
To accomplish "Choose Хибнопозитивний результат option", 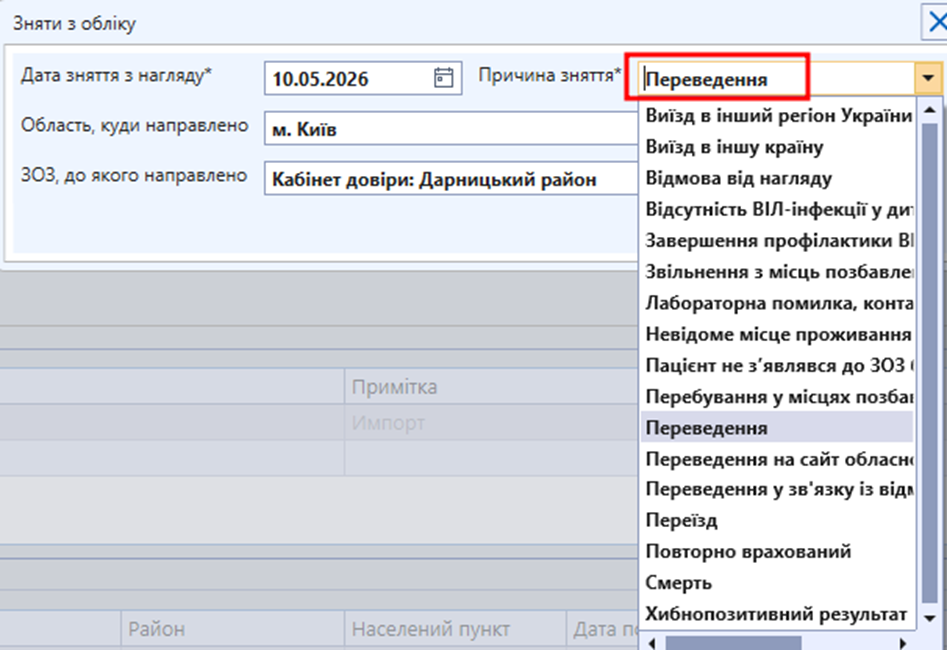I will click(778, 614).
